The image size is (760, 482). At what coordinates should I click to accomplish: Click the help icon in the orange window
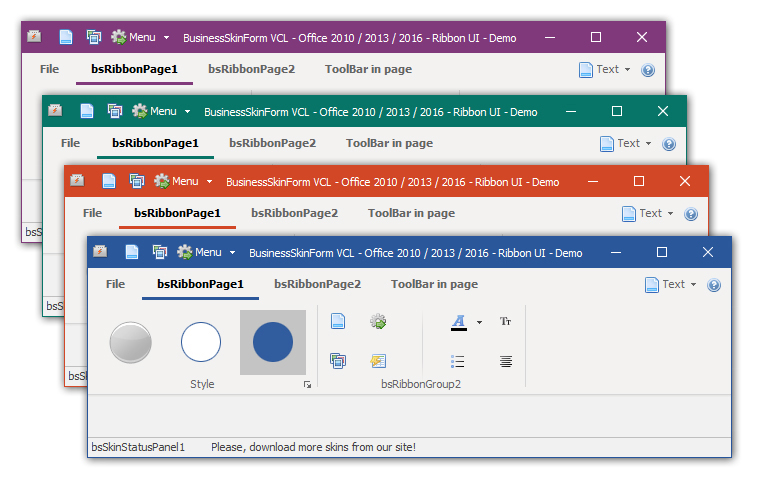[691, 214]
